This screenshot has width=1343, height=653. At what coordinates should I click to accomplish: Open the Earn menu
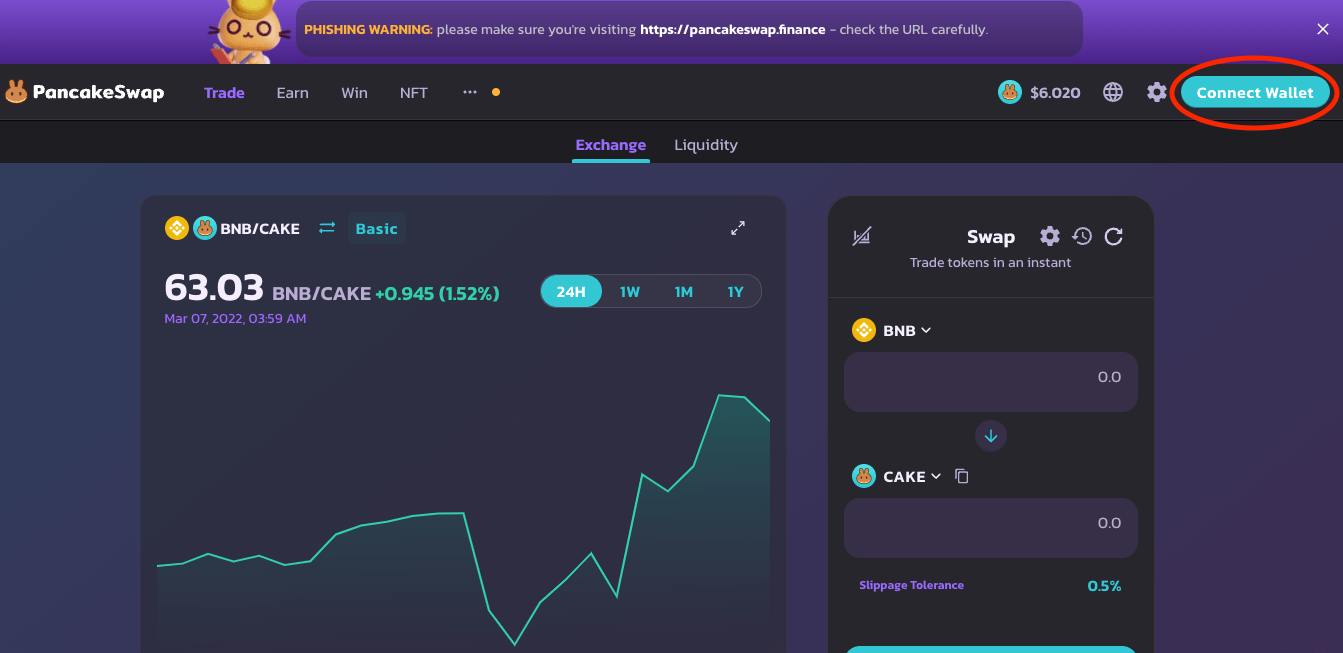coord(292,93)
